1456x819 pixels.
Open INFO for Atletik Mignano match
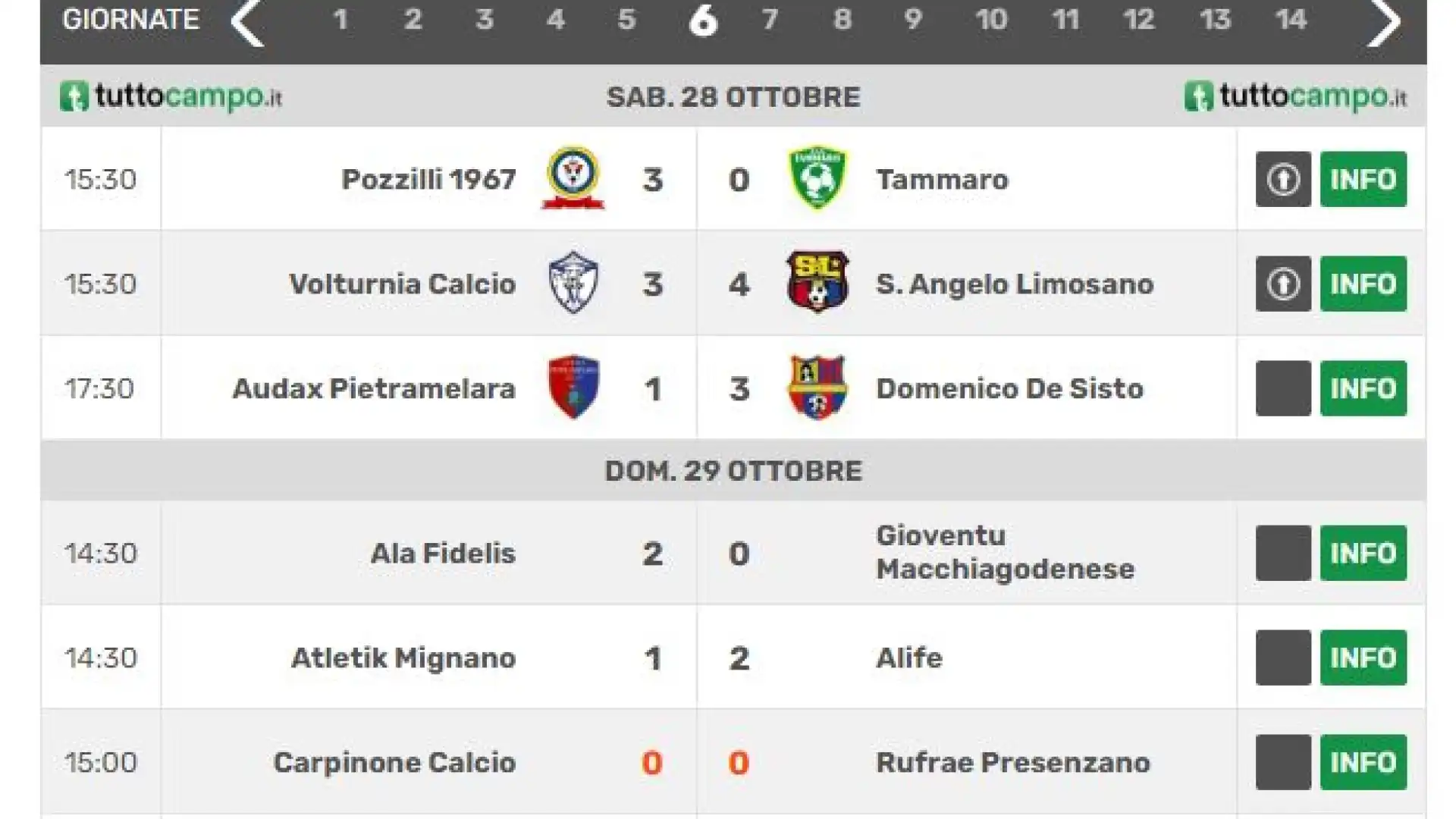[1363, 657]
